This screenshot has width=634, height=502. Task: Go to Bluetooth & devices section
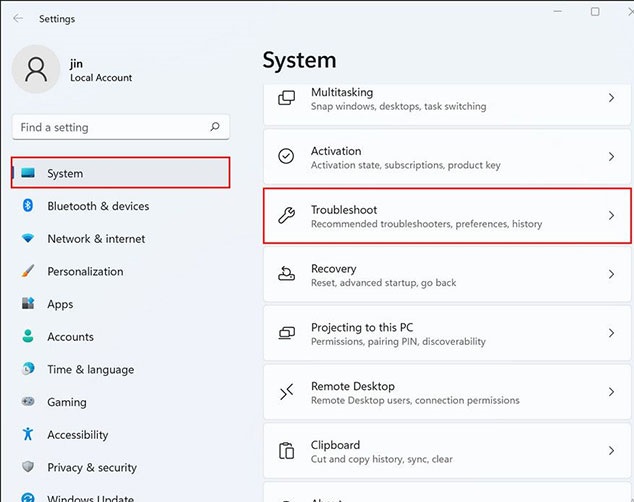tap(120, 206)
